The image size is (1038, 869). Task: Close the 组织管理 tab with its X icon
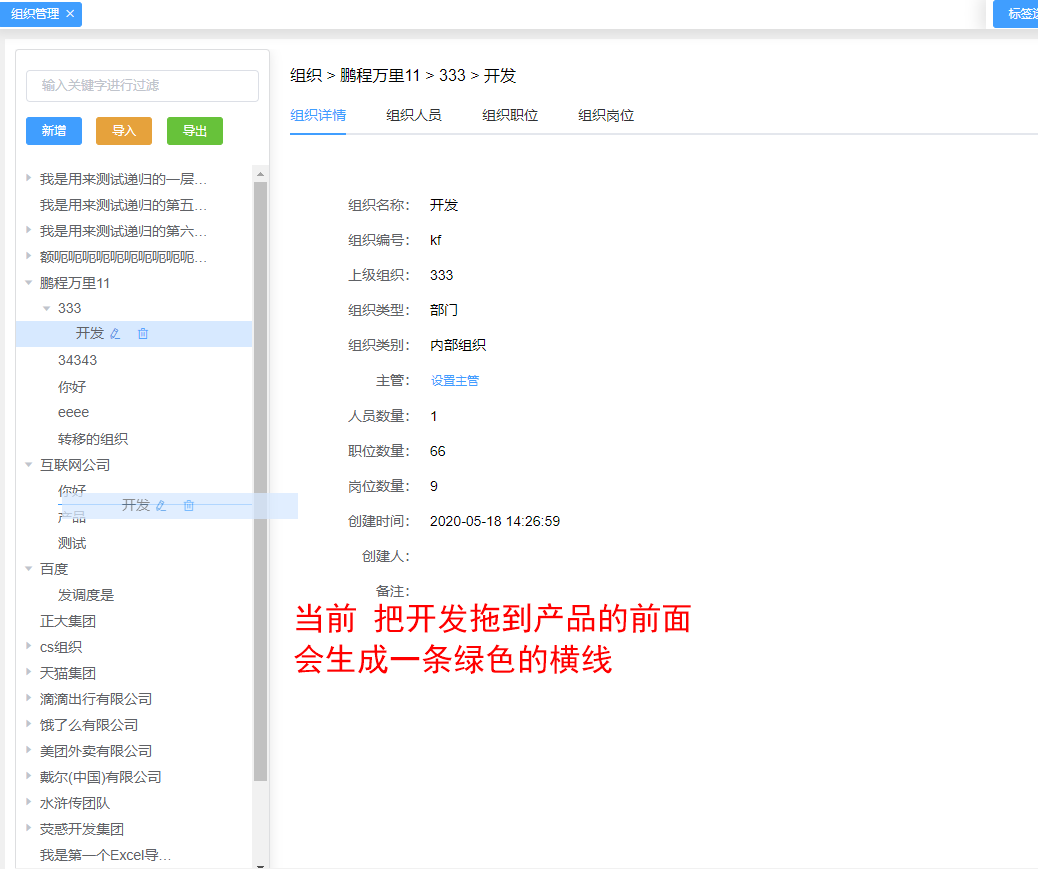click(68, 14)
